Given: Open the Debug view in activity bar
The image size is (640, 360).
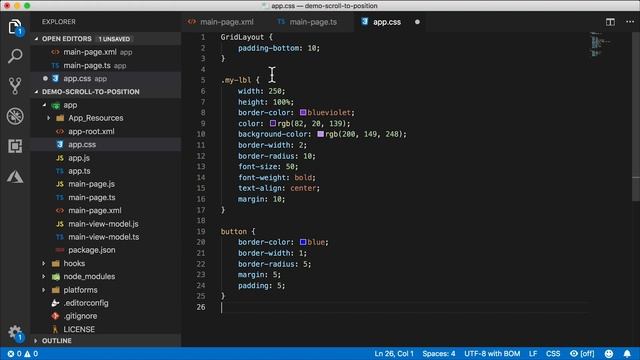Looking at the screenshot, I should tap(15, 116).
